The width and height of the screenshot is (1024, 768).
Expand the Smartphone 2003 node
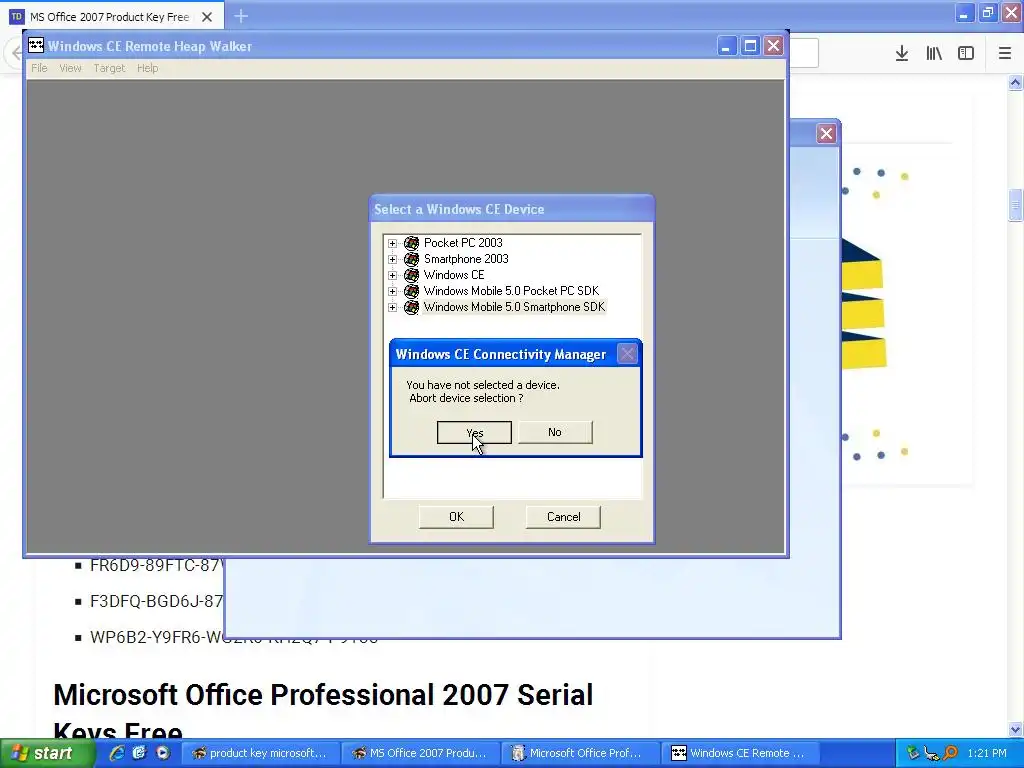(392, 259)
